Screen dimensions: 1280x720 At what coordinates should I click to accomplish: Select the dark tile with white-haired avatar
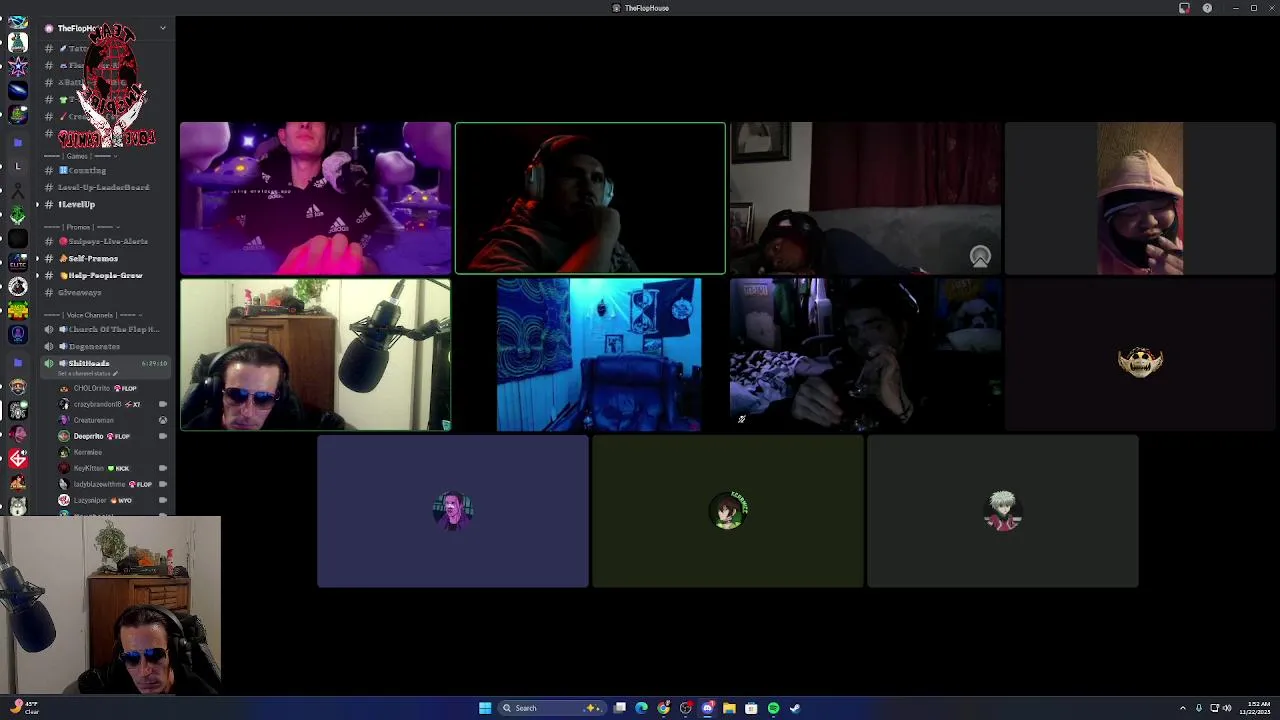(1003, 511)
